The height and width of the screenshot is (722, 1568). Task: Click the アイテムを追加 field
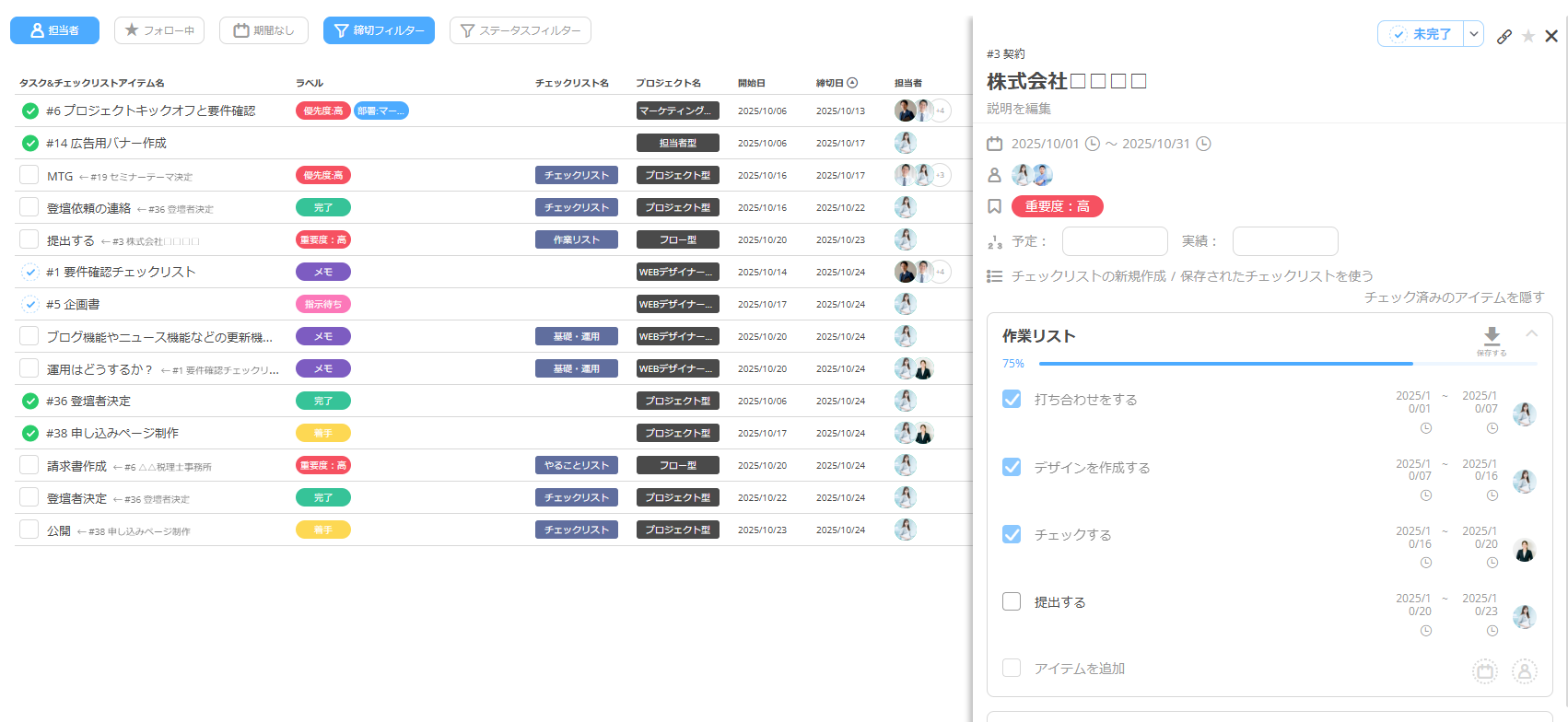(x=1079, y=669)
